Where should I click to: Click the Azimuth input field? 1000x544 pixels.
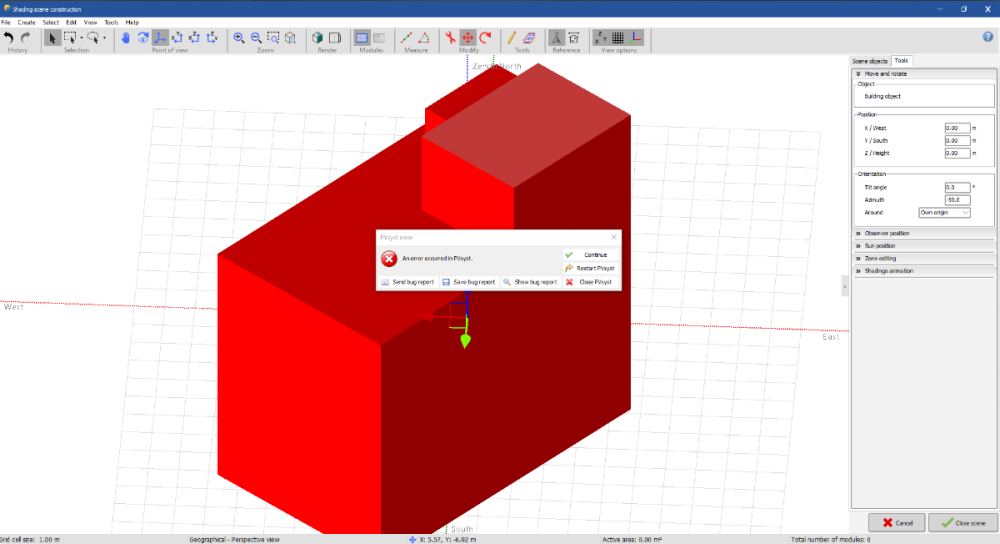[x=957, y=199]
